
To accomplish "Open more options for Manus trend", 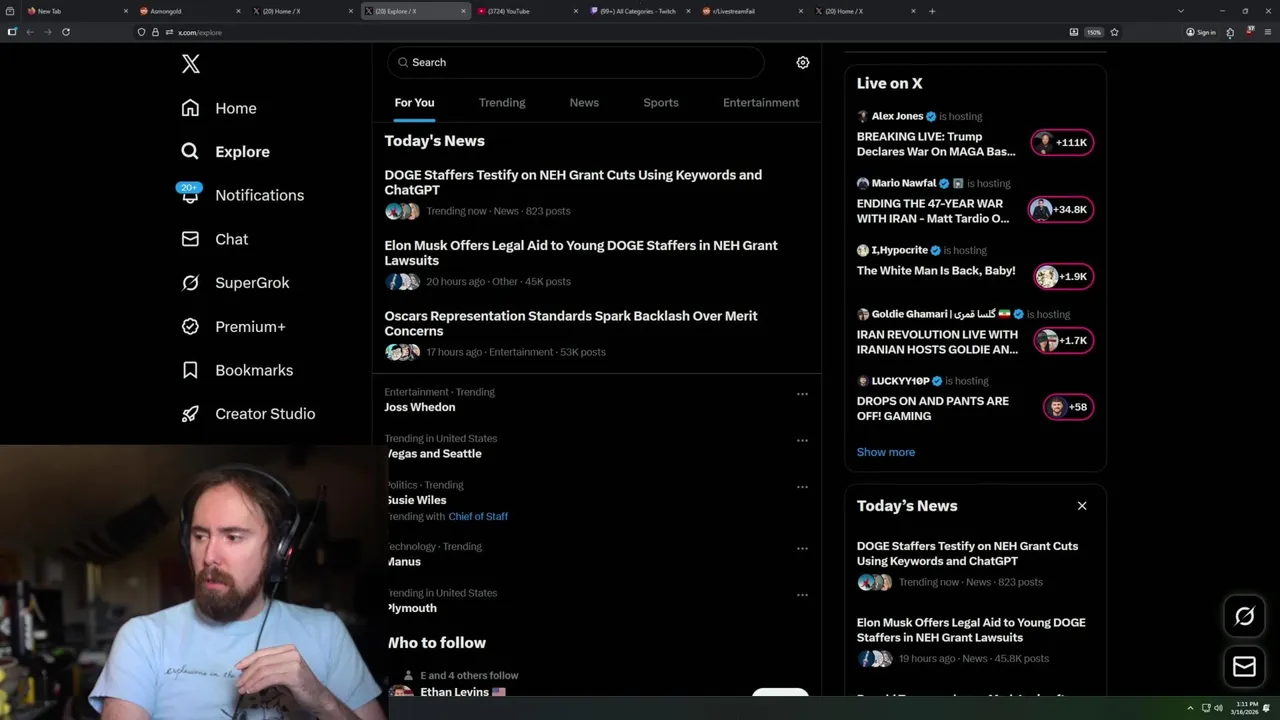I will pyautogui.click(x=802, y=548).
